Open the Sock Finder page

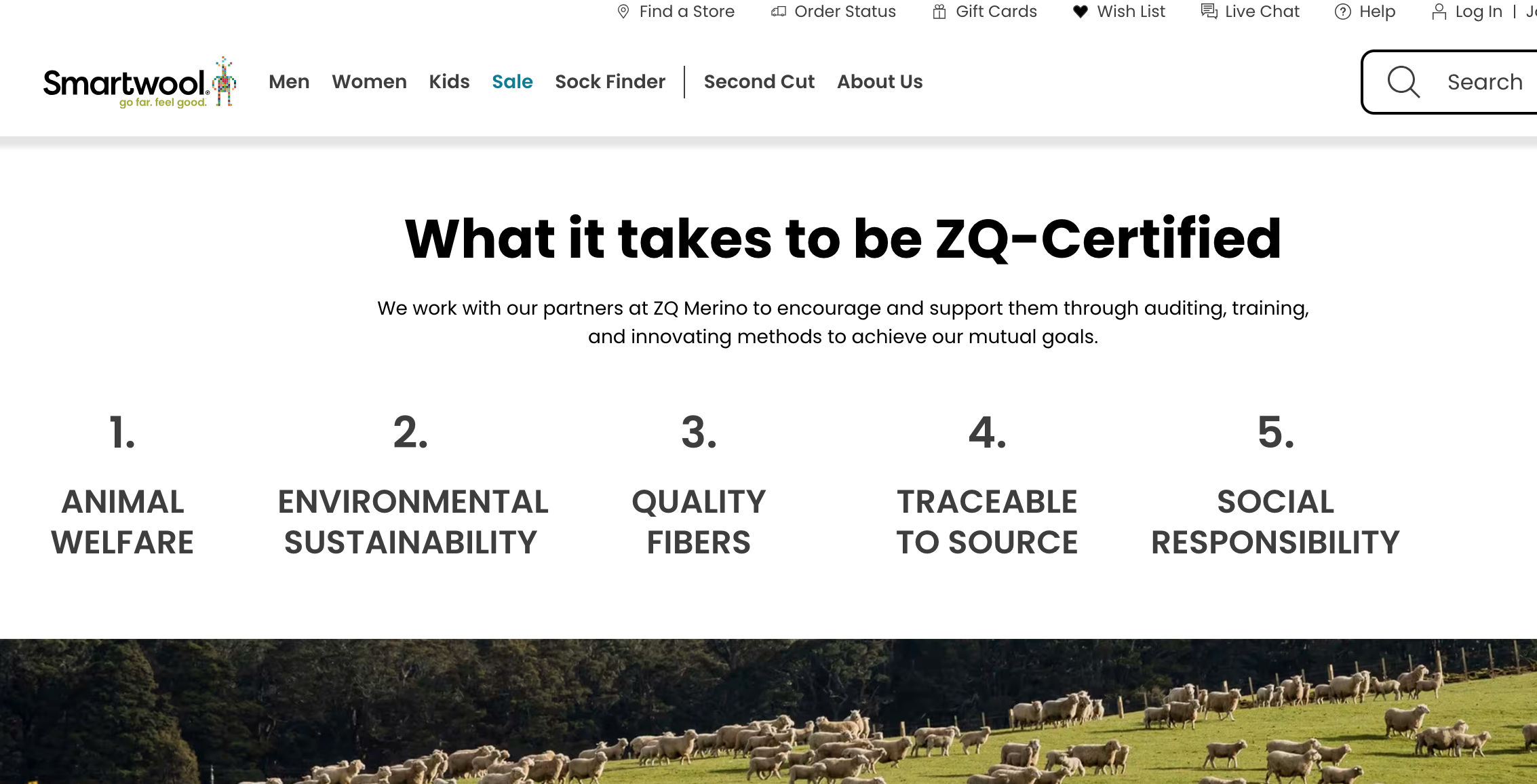(610, 81)
